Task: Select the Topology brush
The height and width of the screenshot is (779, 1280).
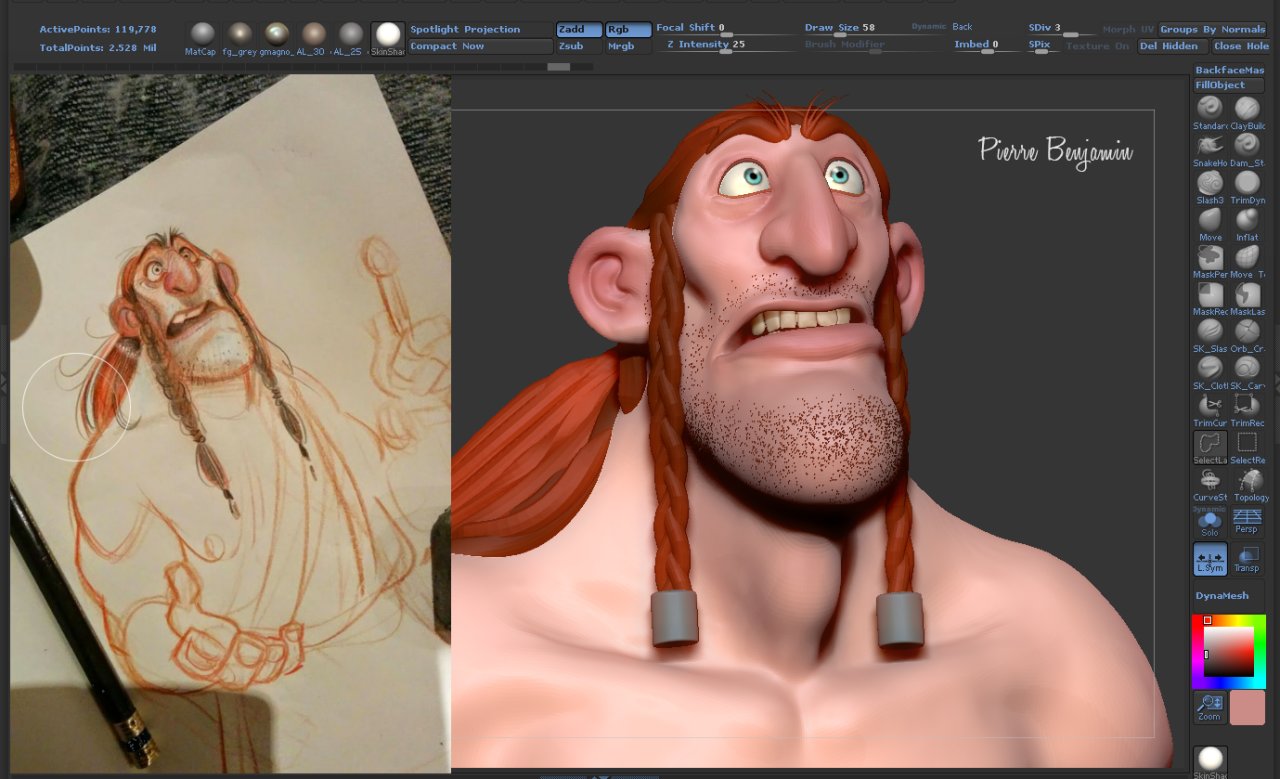Action: coord(1247,484)
